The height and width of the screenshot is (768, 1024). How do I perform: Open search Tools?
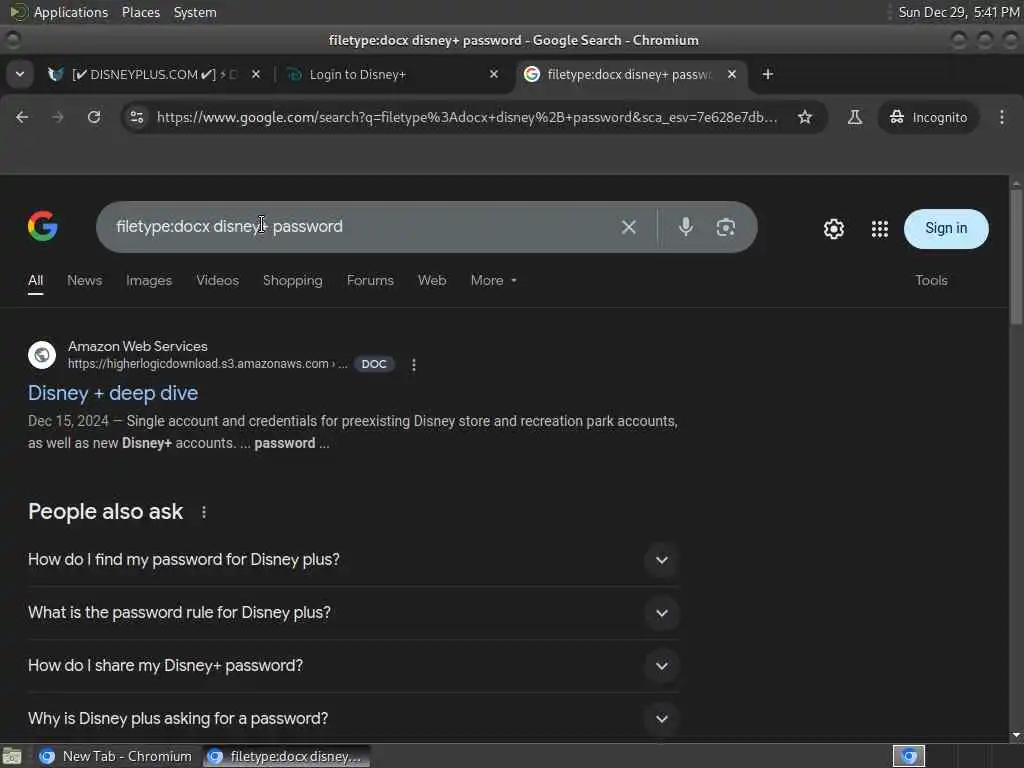click(931, 281)
